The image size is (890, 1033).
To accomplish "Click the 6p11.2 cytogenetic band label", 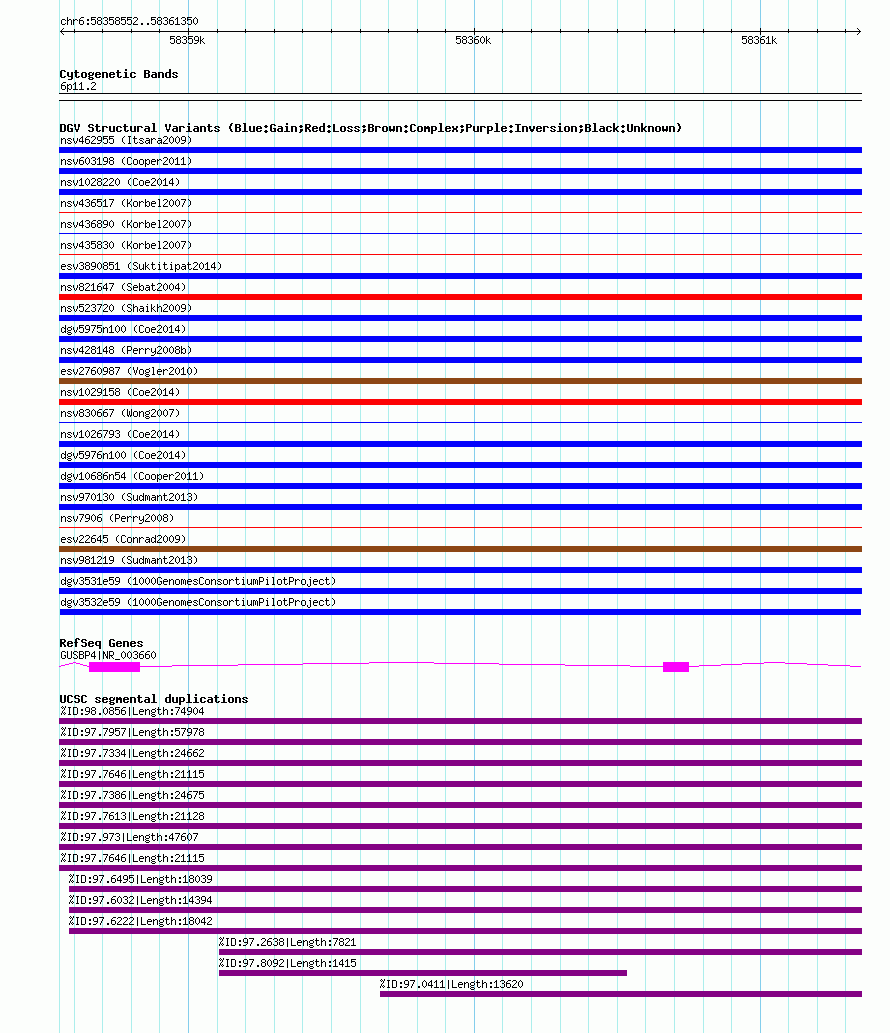I will [78, 86].
